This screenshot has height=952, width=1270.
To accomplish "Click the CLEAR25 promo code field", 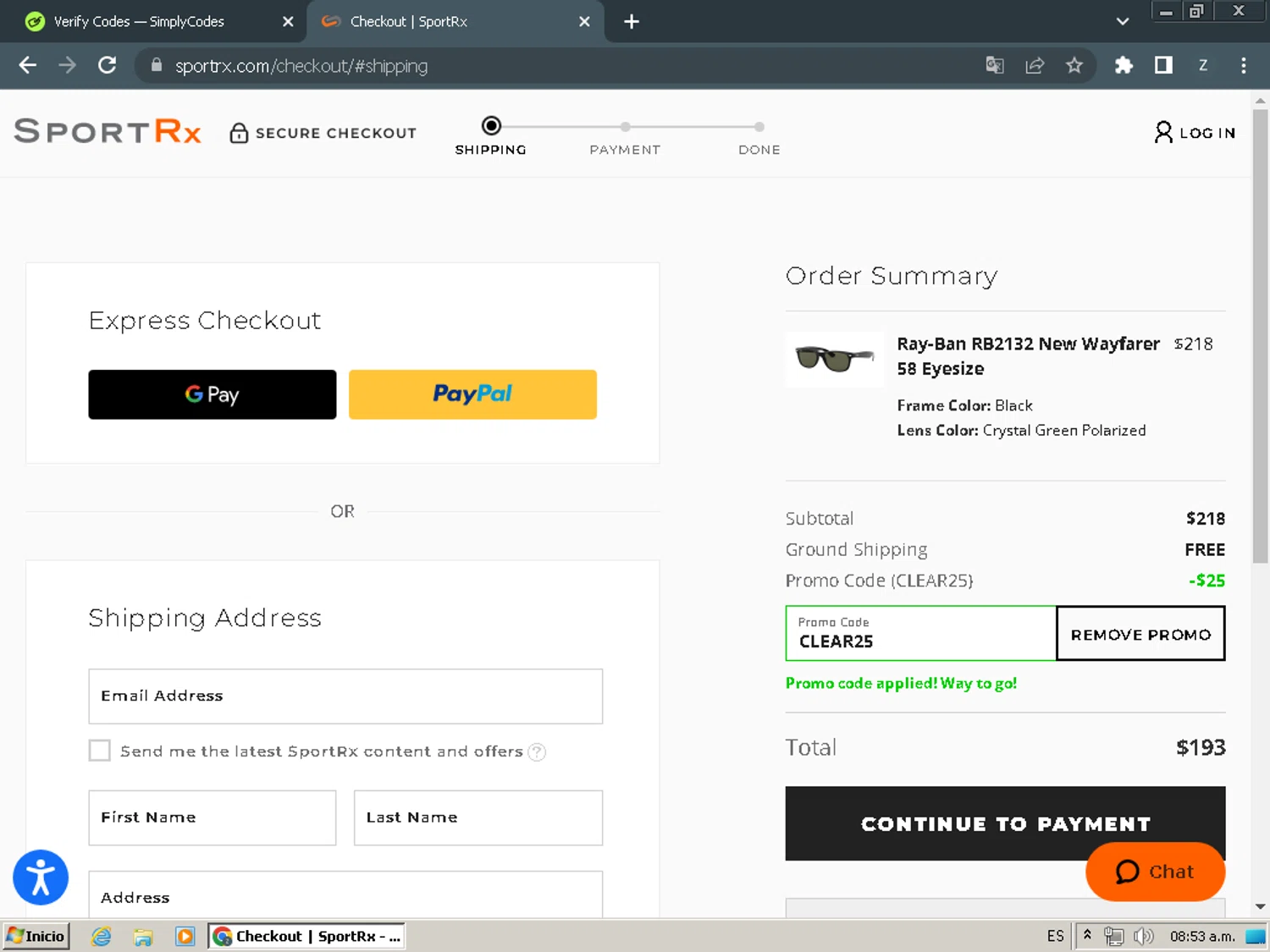I will click(x=920, y=633).
